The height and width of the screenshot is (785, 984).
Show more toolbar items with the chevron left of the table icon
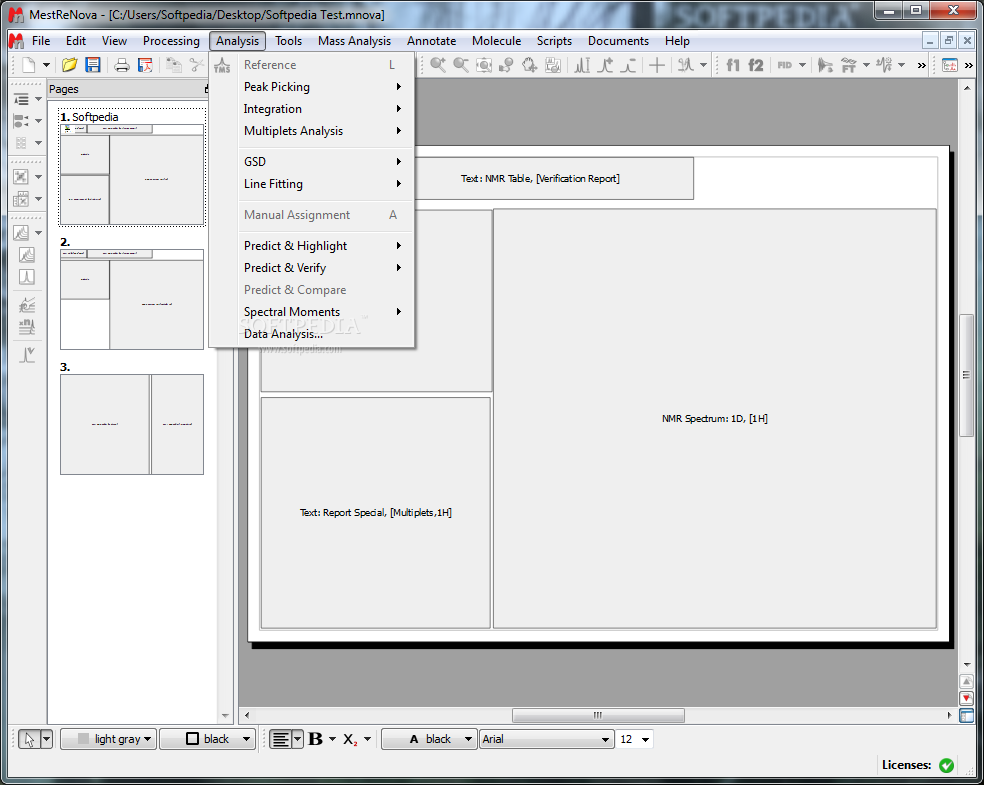[x=921, y=65]
